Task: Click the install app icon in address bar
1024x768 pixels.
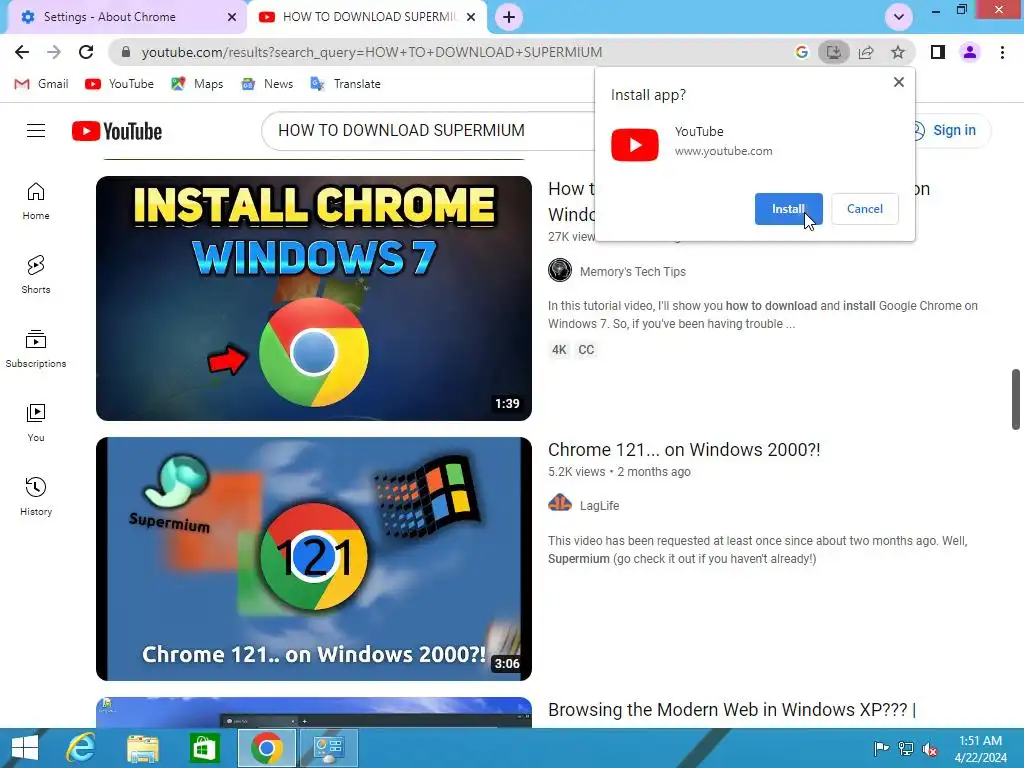Action: (x=833, y=52)
